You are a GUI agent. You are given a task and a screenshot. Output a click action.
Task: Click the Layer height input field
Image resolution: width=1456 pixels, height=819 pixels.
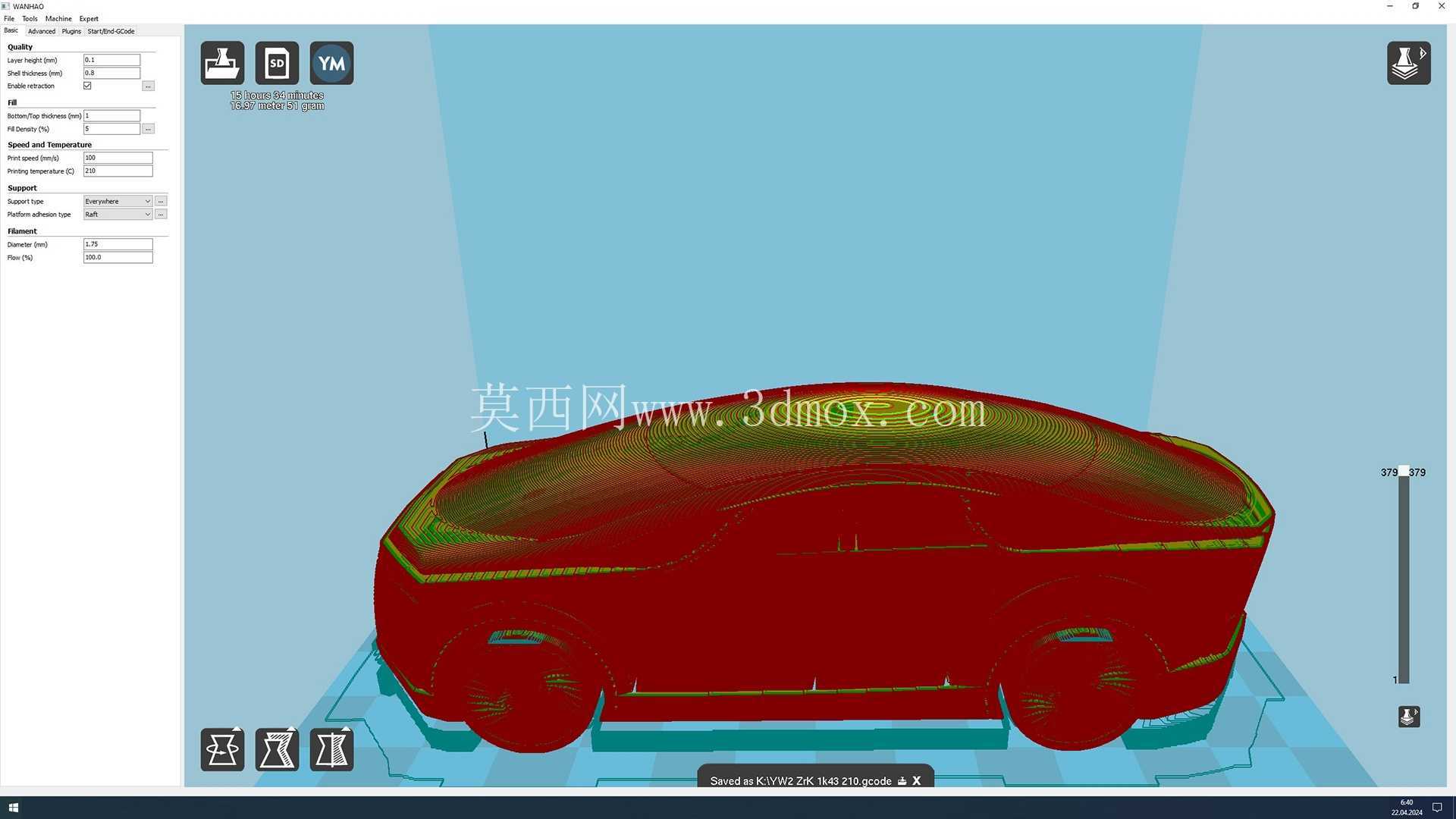tap(111, 60)
